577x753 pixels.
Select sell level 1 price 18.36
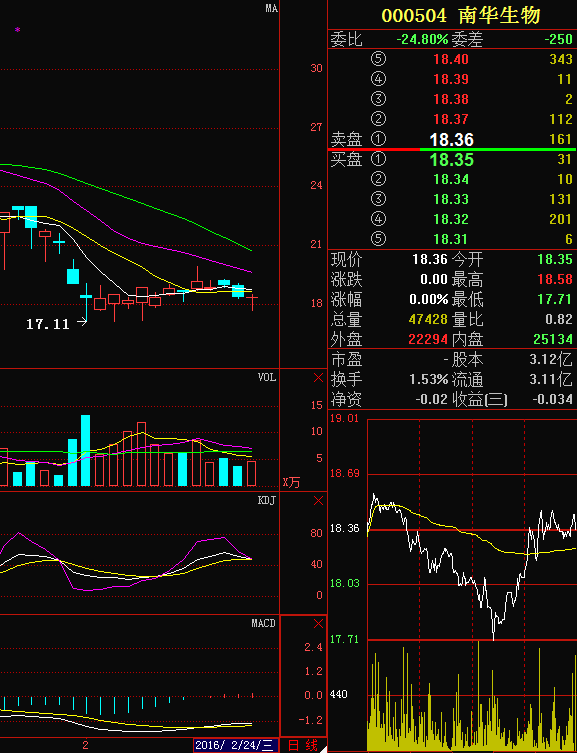pyautogui.click(x=451, y=140)
